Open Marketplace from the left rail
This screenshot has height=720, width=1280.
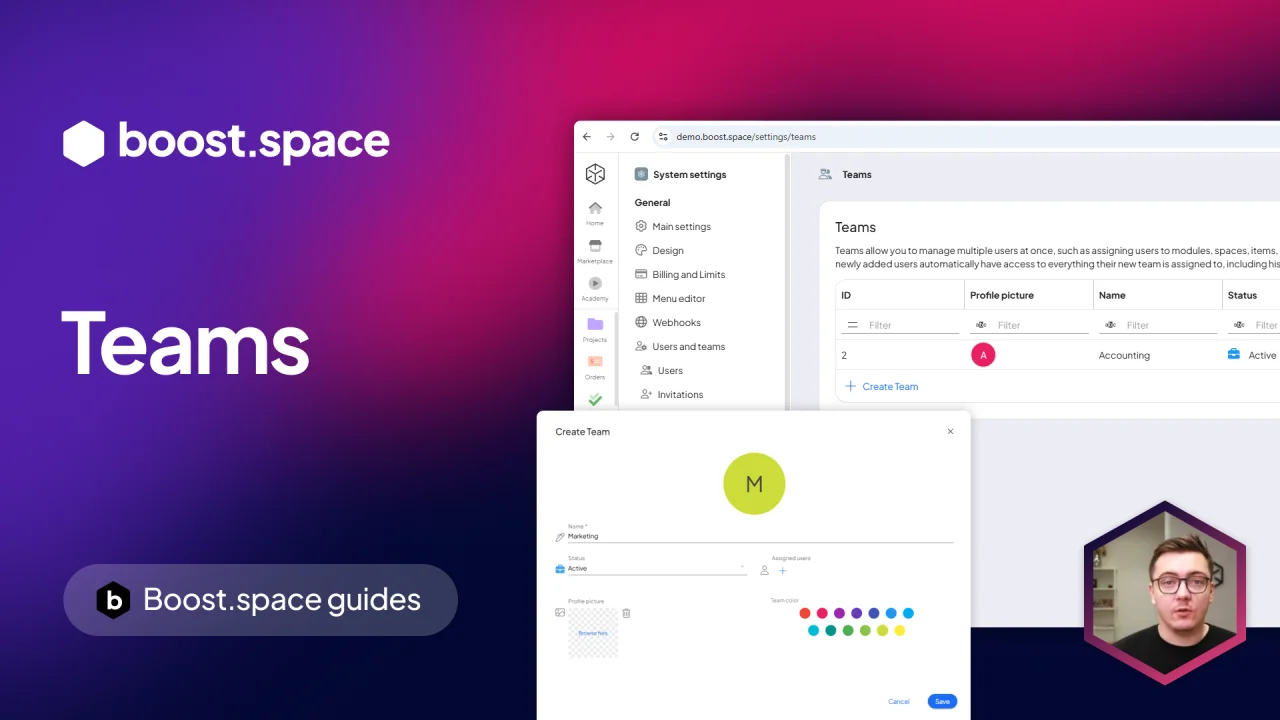coord(595,251)
